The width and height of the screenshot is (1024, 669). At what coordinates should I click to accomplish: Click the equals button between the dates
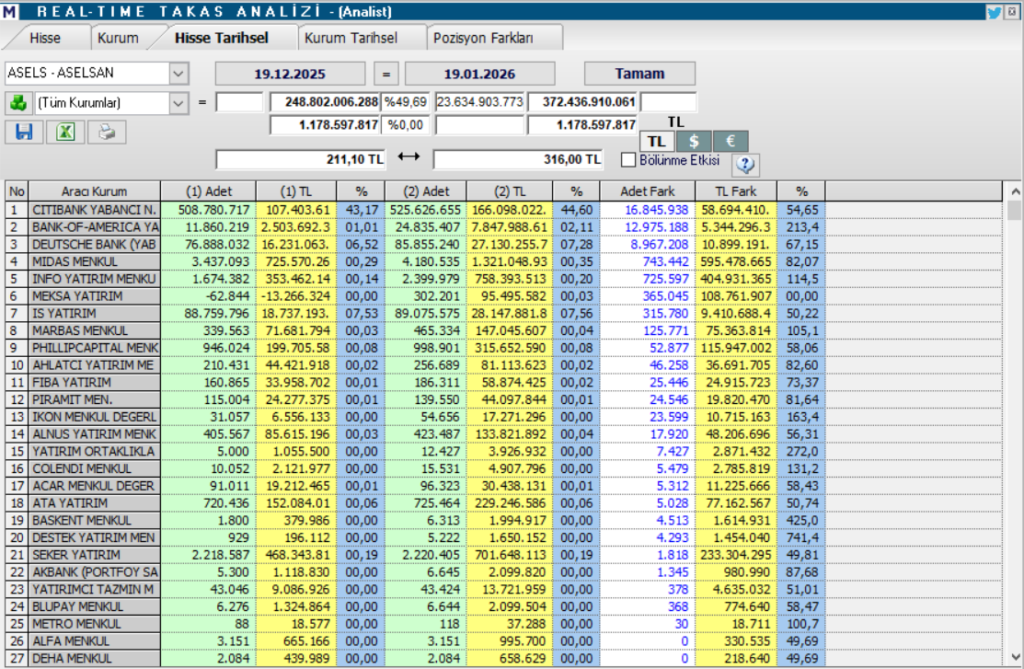point(388,74)
